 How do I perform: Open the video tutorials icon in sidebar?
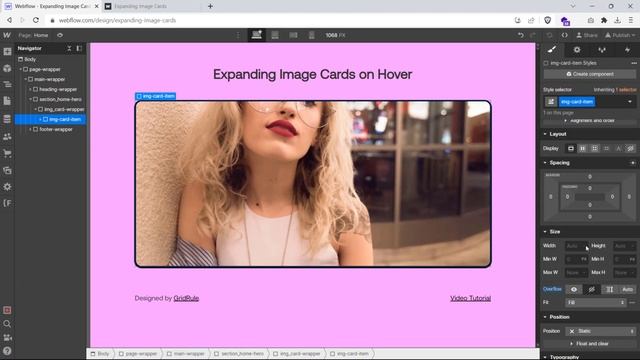click(7, 338)
